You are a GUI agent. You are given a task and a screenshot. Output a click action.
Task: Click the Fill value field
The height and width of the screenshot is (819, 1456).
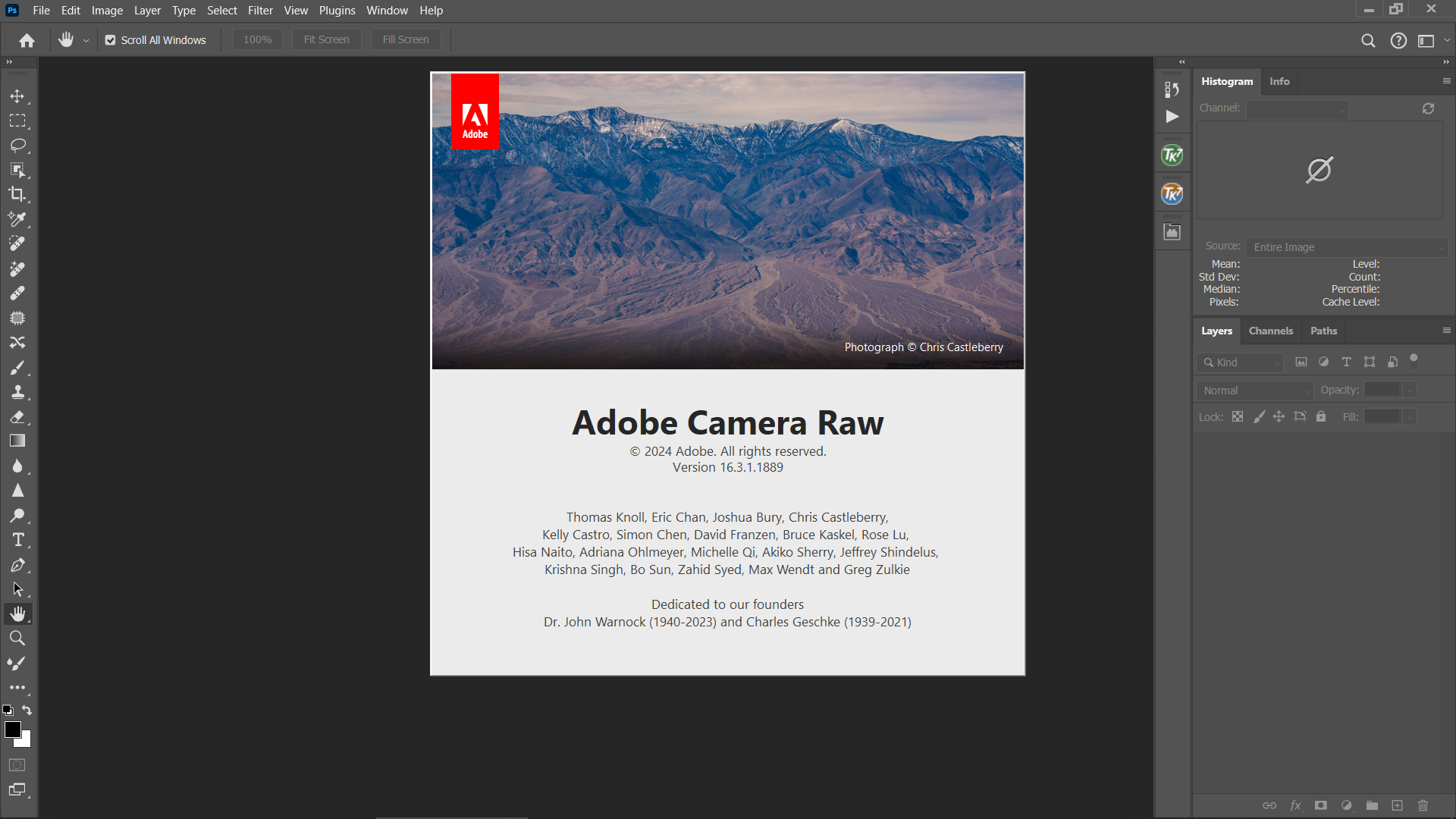point(1382,417)
